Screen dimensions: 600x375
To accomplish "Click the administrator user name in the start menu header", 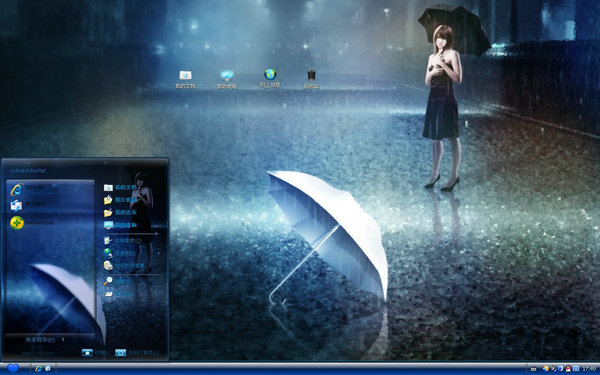I will pos(28,170).
